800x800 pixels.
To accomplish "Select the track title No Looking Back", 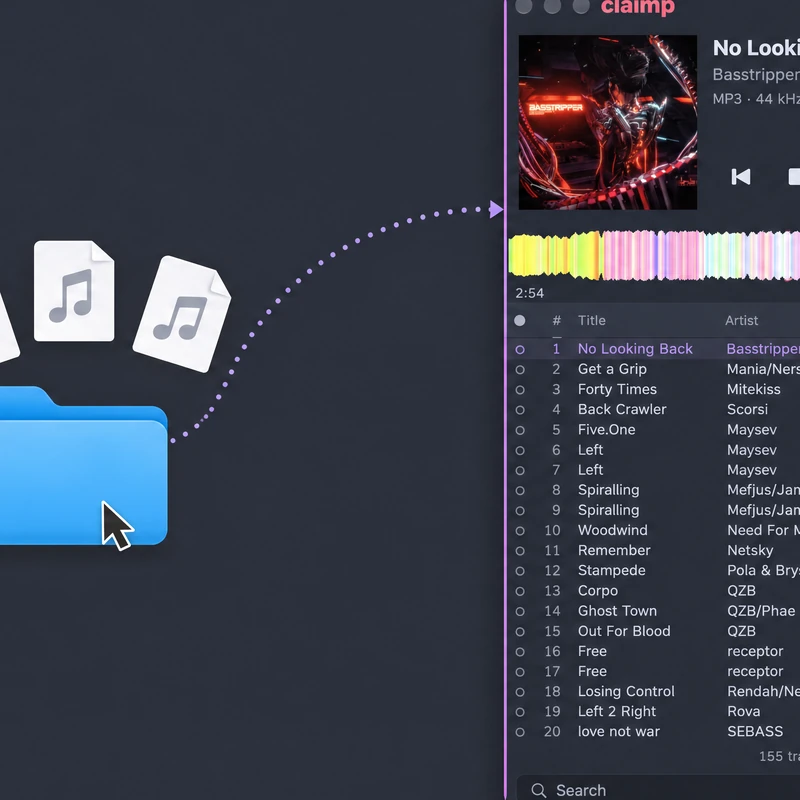I will [635, 349].
